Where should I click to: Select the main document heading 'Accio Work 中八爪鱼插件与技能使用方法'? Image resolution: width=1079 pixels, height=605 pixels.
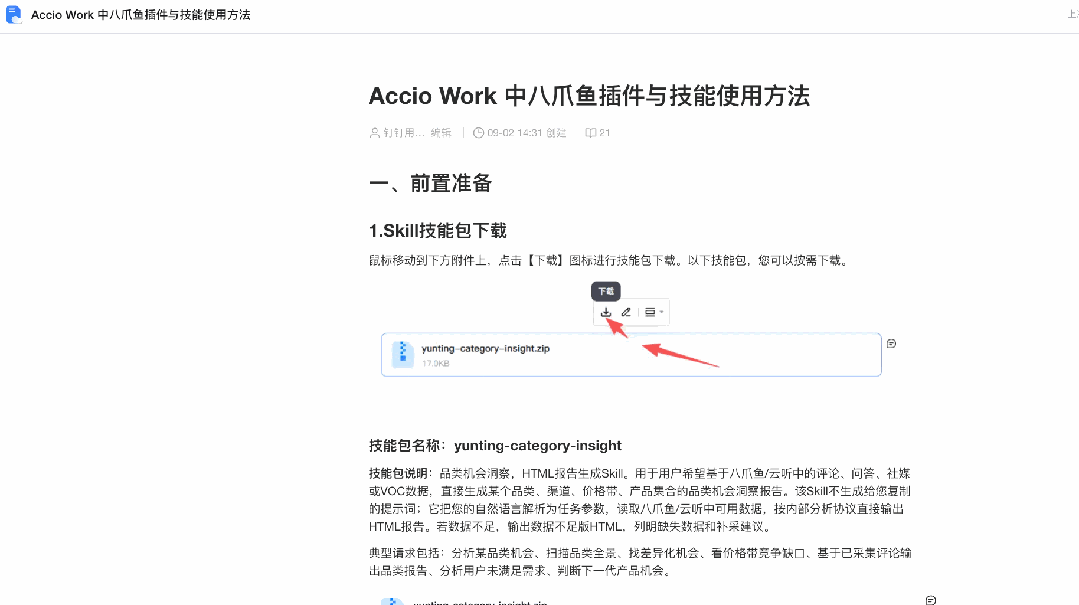[589, 96]
